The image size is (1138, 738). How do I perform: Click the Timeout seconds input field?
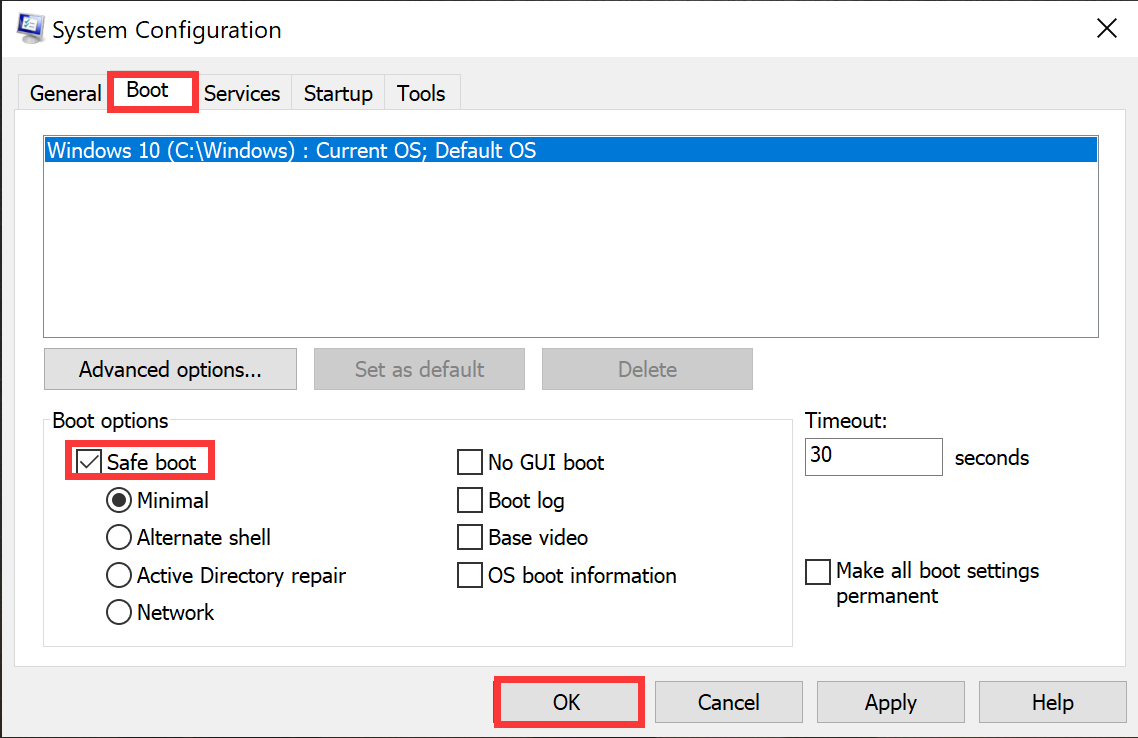click(x=873, y=457)
